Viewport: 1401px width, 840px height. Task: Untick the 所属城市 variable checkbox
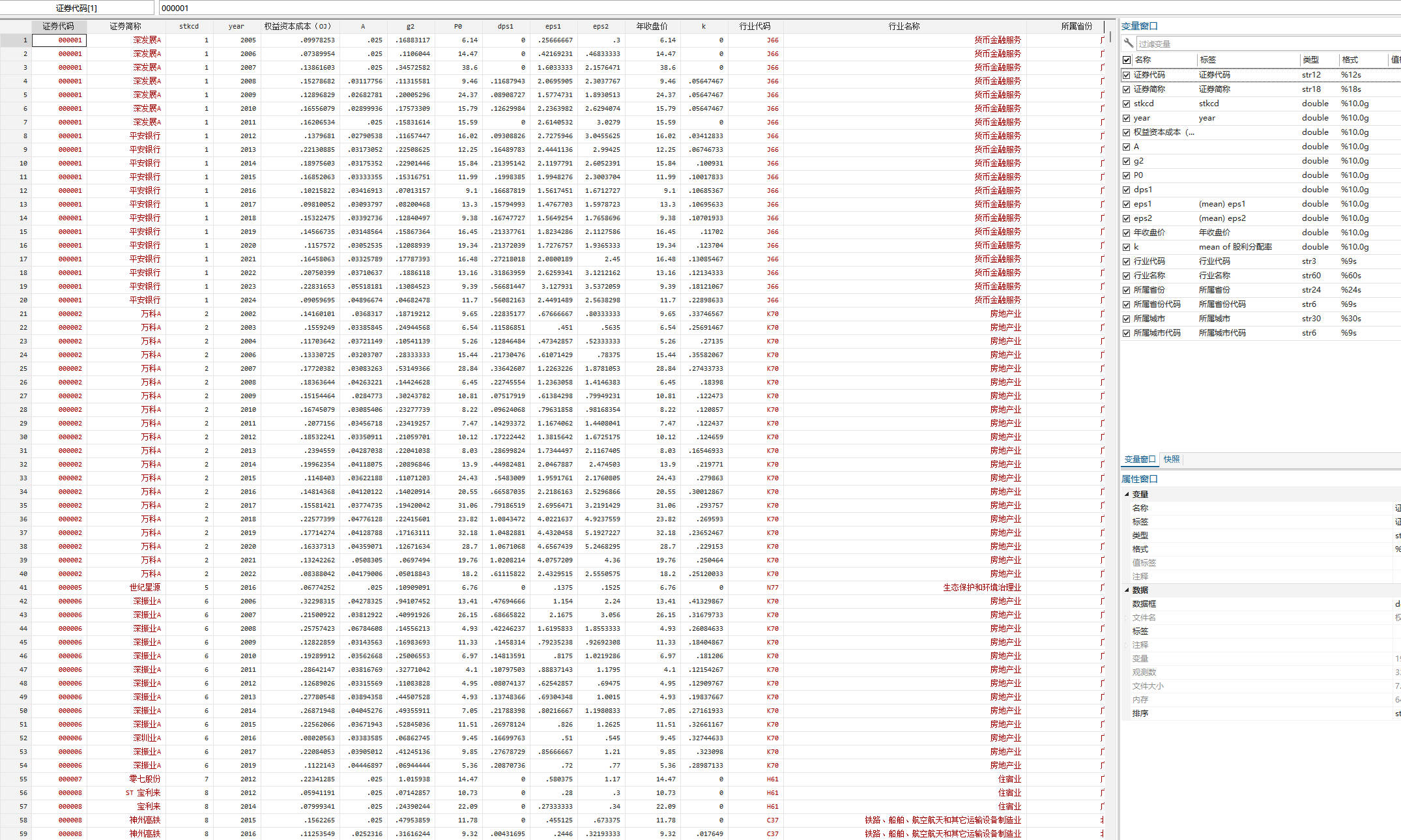[x=1127, y=319]
